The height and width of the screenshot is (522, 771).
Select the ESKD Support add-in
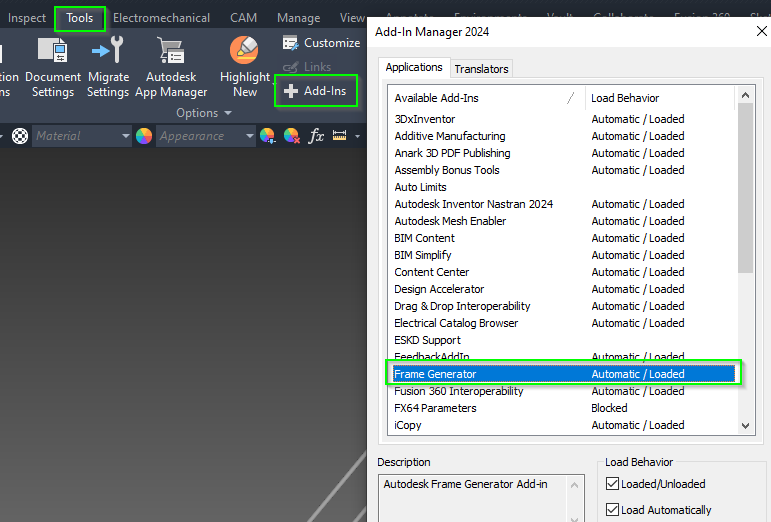tap(563, 340)
